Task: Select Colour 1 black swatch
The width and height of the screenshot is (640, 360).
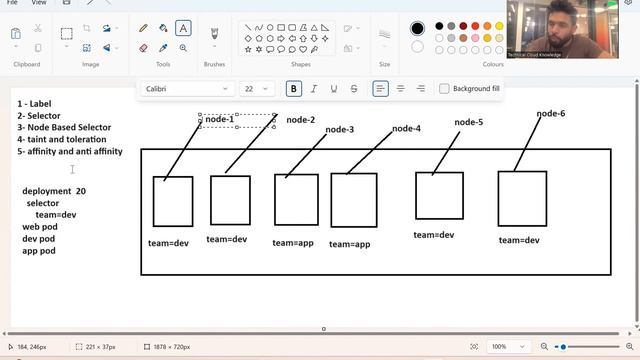Action: pyautogui.click(x=417, y=29)
